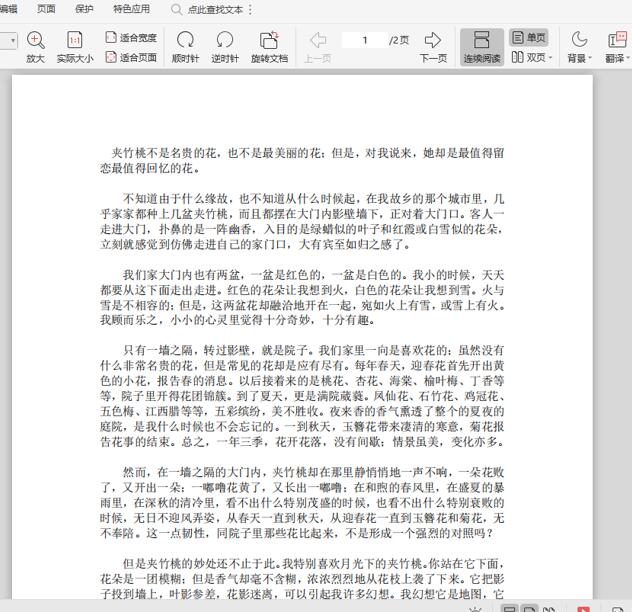
Task: Set view to 实际大小 actual size
Action: pyautogui.click(x=75, y=47)
